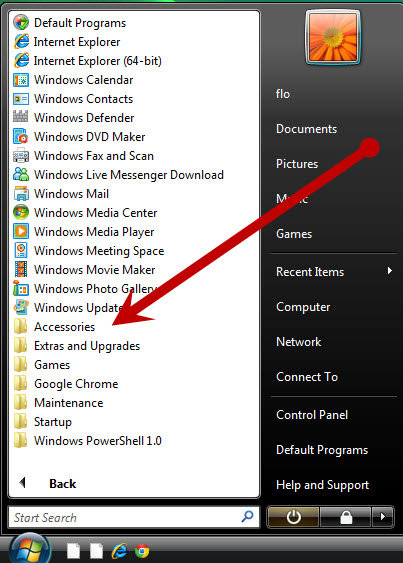This screenshot has width=403, height=563.
Task: Click Windows Media Center label
Action: coord(96,213)
